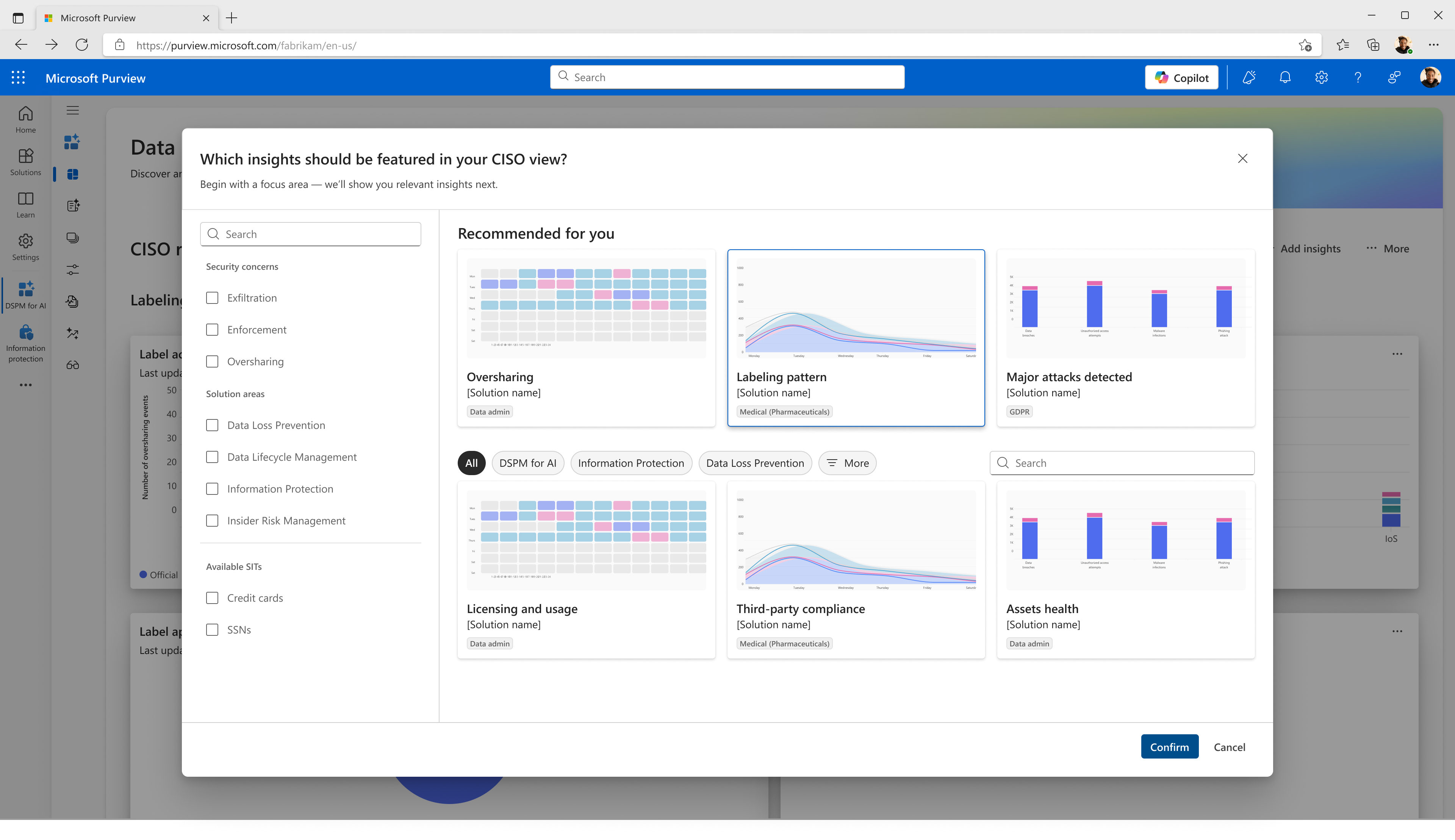Open browser collections icon
Image resolution: width=1455 pixels, height=840 pixels.
(x=1373, y=44)
